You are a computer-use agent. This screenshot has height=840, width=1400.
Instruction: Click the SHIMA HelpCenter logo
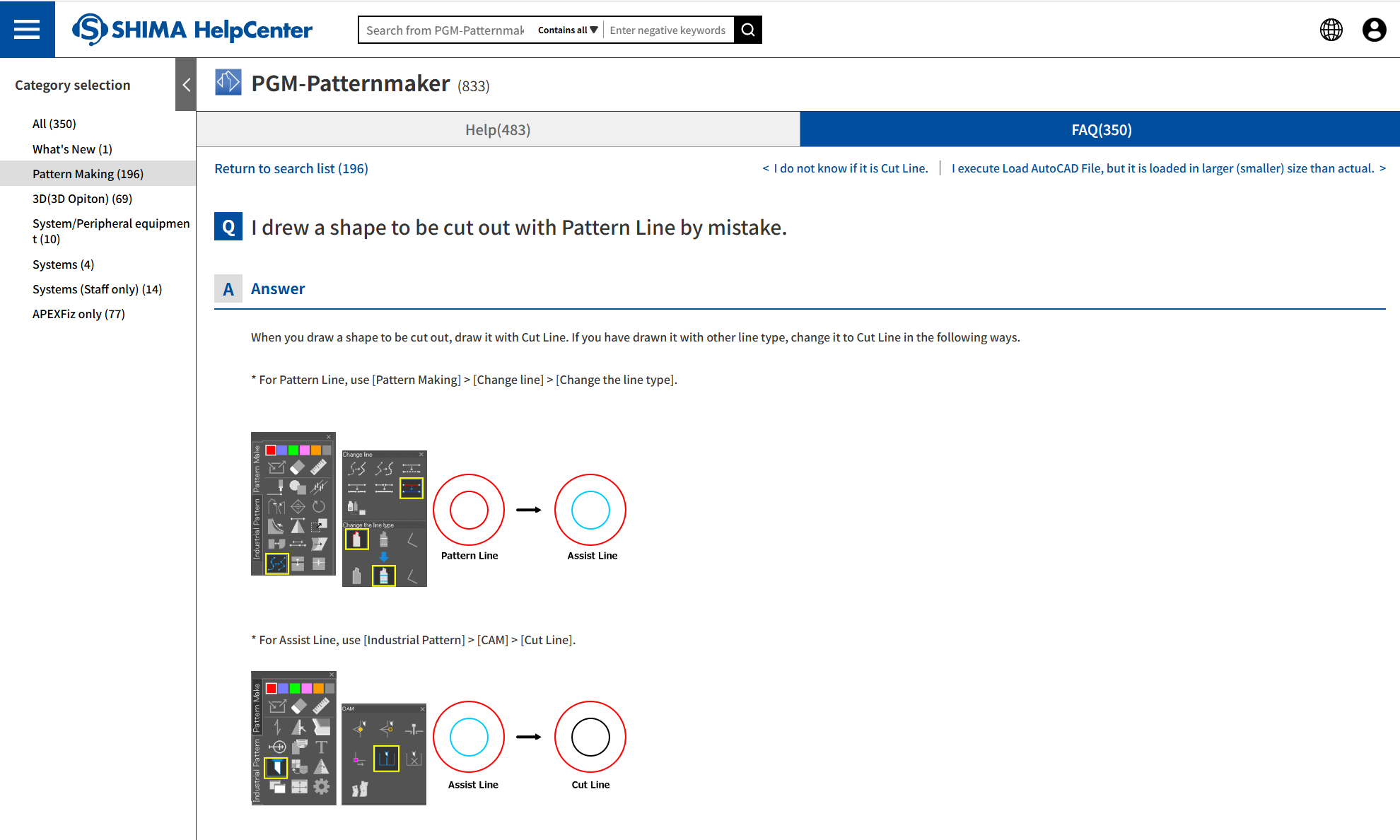(192, 30)
